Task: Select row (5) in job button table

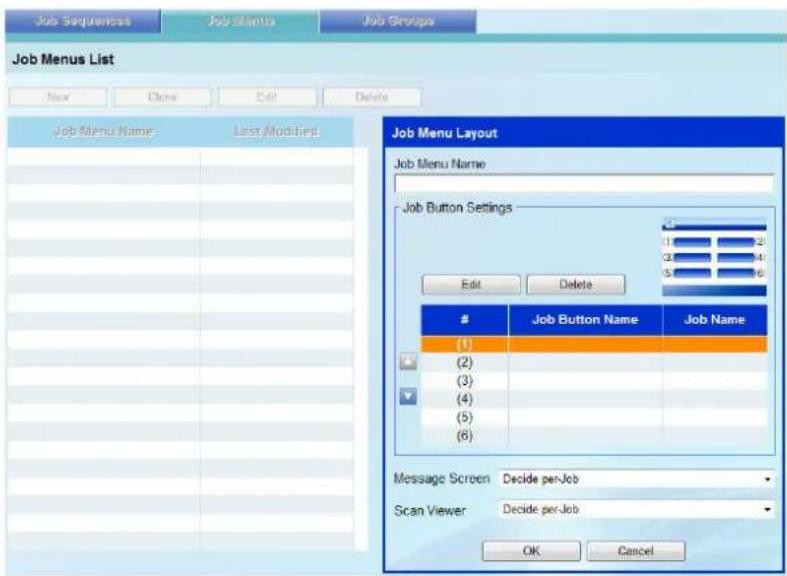Action: coord(594,417)
